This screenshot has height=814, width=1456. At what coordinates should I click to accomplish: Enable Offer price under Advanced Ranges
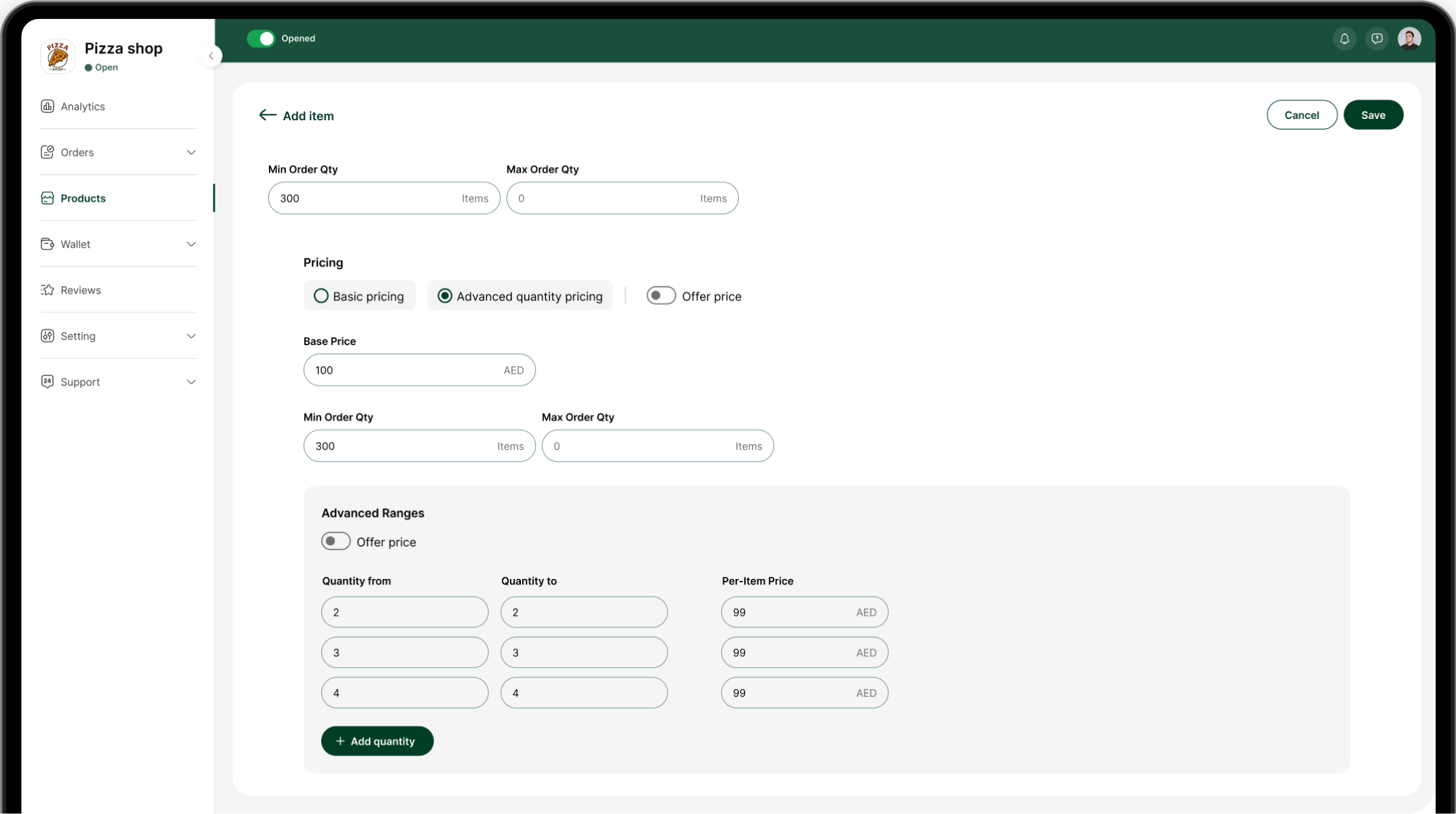click(335, 541)
